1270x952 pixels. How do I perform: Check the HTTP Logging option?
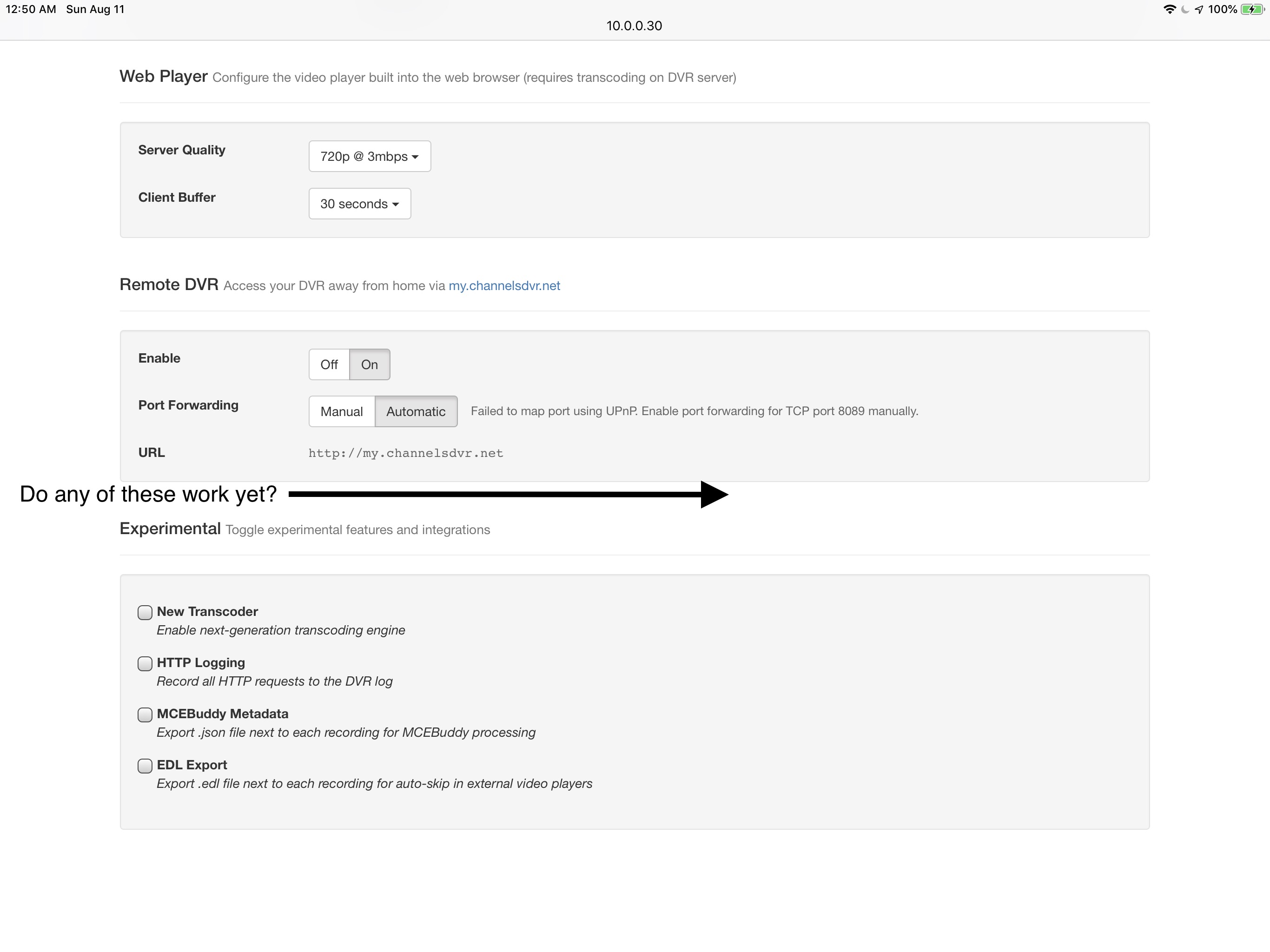(145, 664)
